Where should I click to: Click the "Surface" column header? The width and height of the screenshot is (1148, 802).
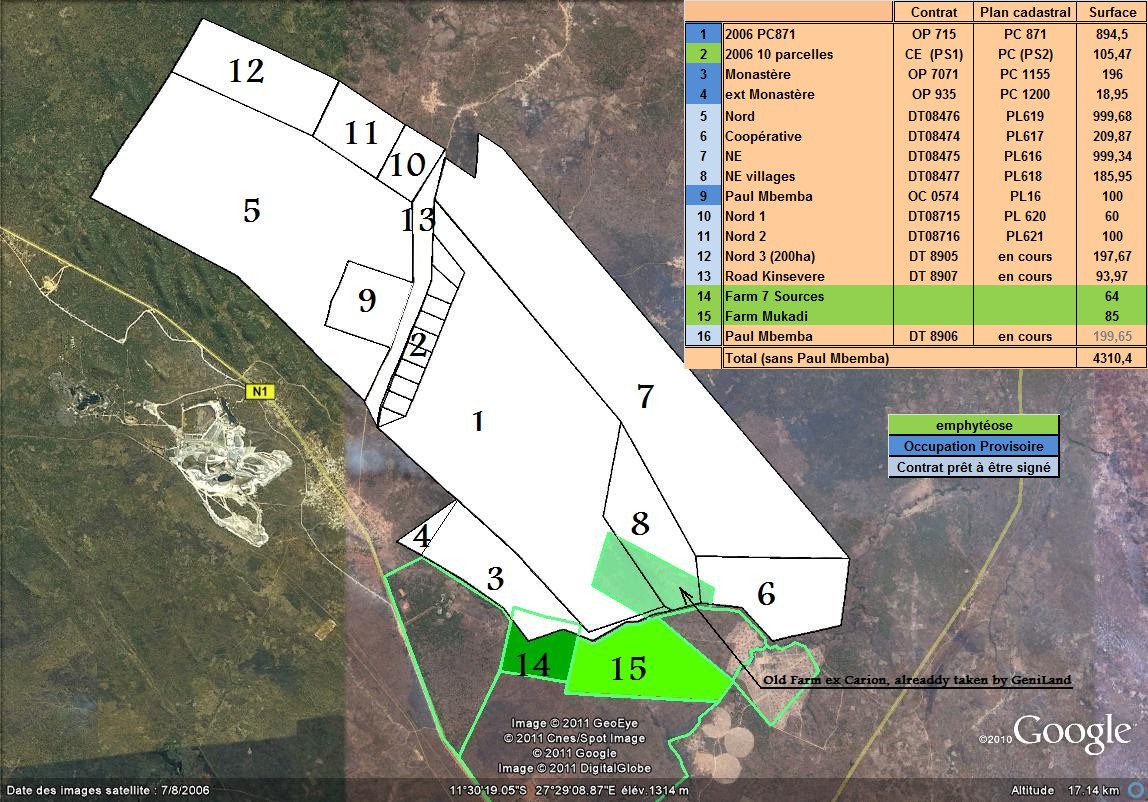[1109, 12]
